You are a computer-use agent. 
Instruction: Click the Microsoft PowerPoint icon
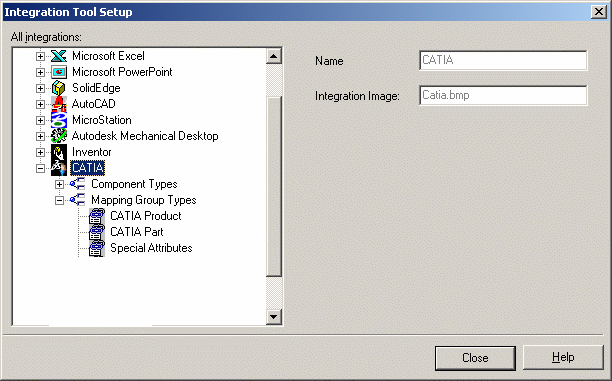point(59,72)
